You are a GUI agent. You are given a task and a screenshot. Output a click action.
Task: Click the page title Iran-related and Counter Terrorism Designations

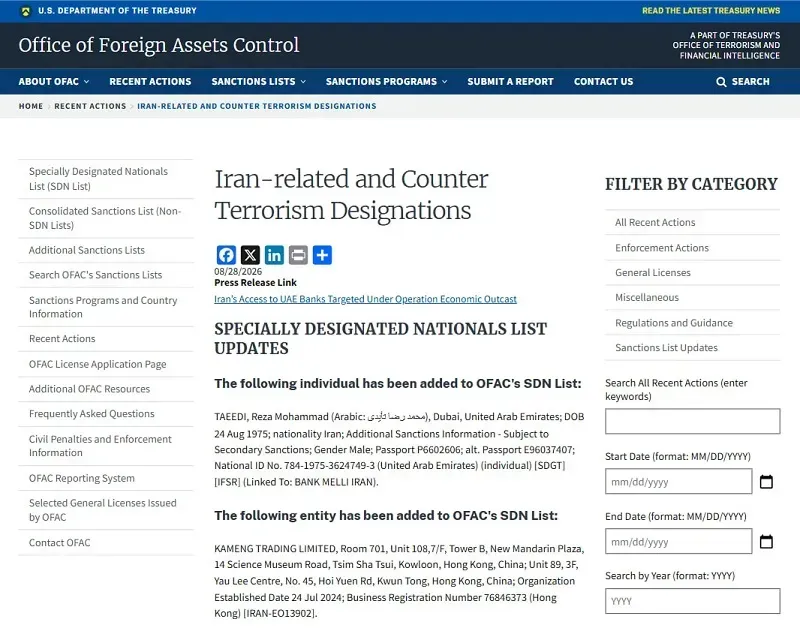tap(351, 195)
